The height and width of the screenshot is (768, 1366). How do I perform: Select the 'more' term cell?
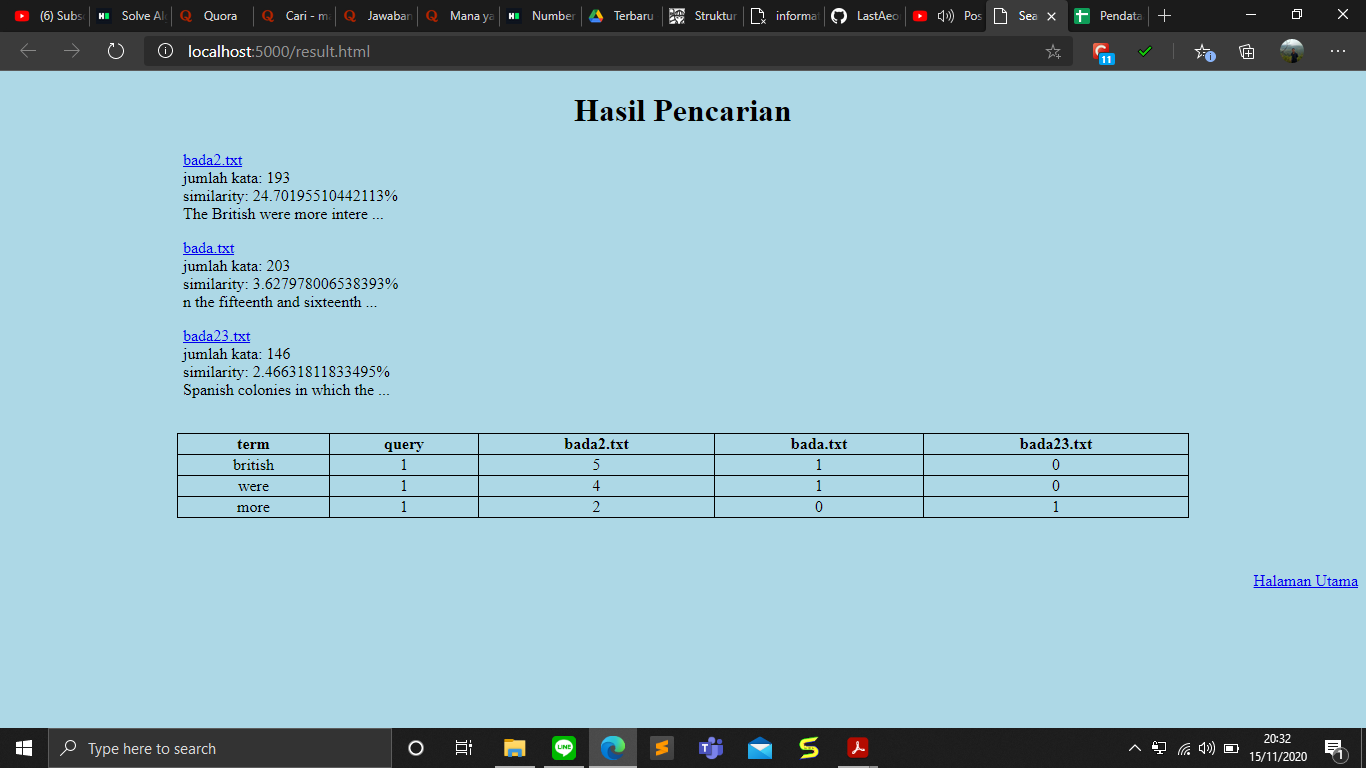[253, 507]
